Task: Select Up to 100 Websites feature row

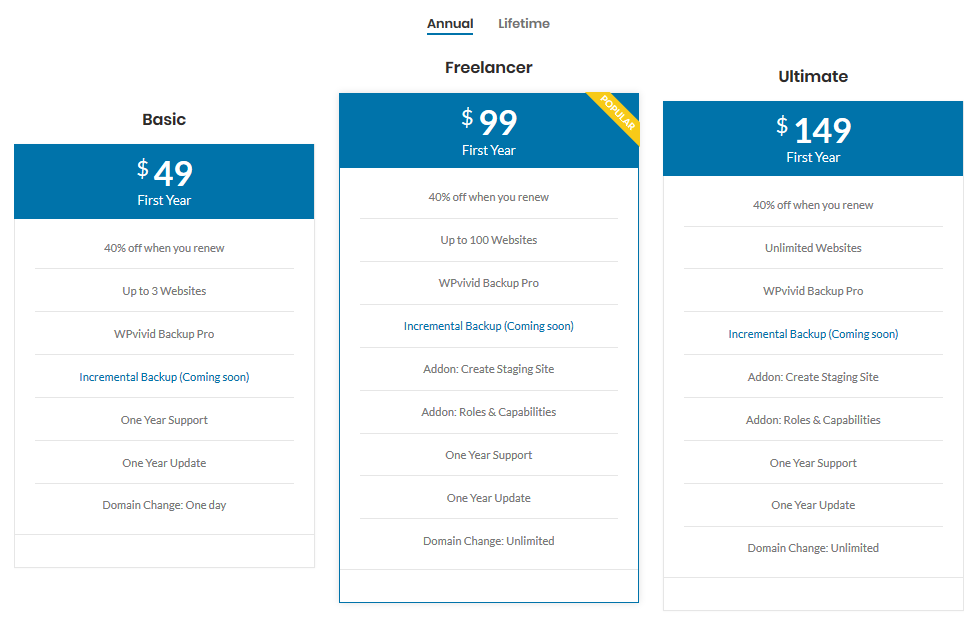Action: [x=489, y=239]
